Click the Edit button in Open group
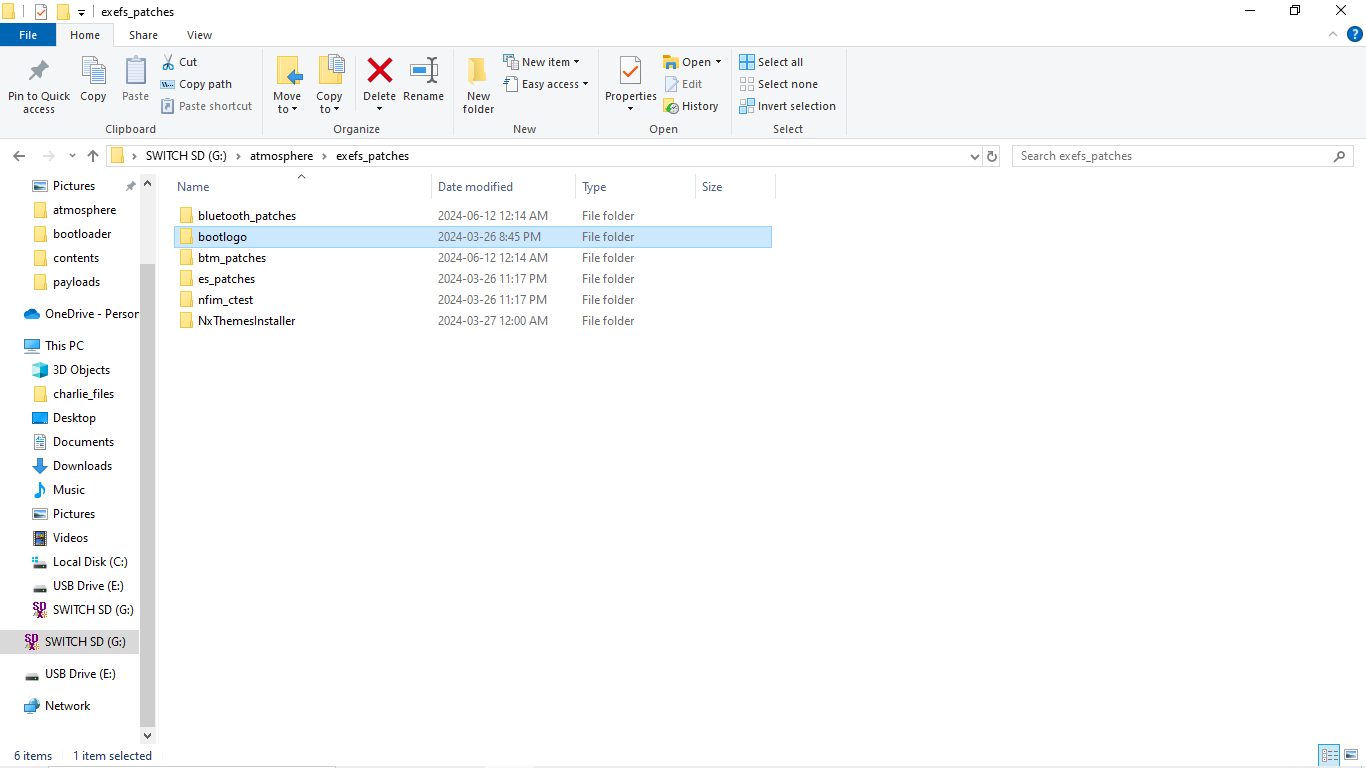Image resolution: width=1366 pixels, height=768 pixels. (683, 84)
